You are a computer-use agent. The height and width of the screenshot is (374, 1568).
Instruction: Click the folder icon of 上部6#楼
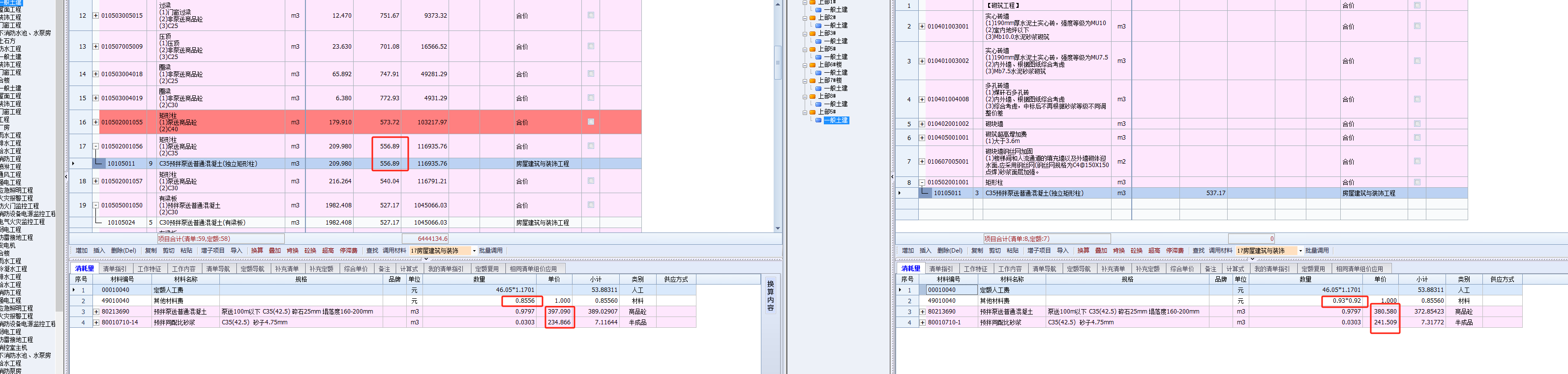[x=813, y=64]
